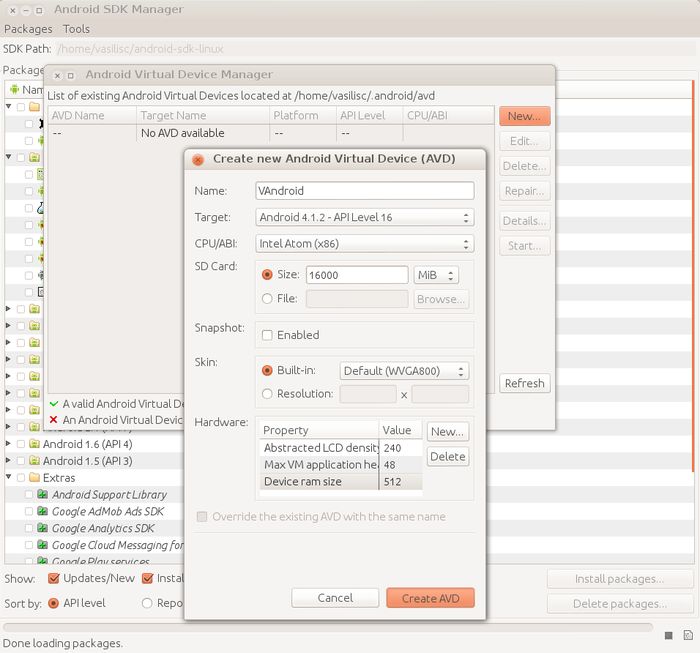Image resolution: width=700 pixels, height=653 pixels.
Task: Select Sort by API level radio button
Action: tap(53, 603)
